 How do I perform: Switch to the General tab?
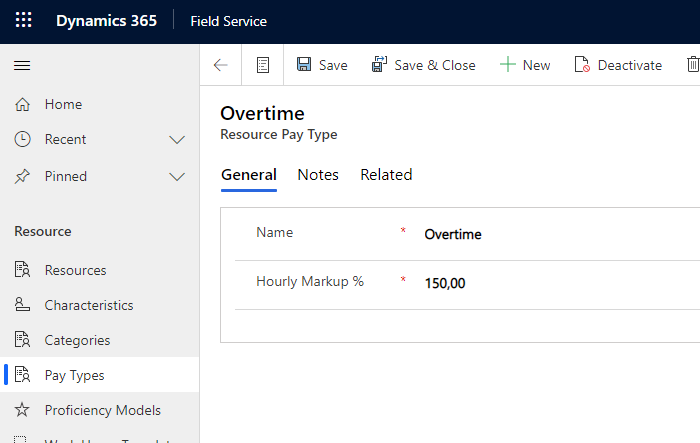coord(249,175)
